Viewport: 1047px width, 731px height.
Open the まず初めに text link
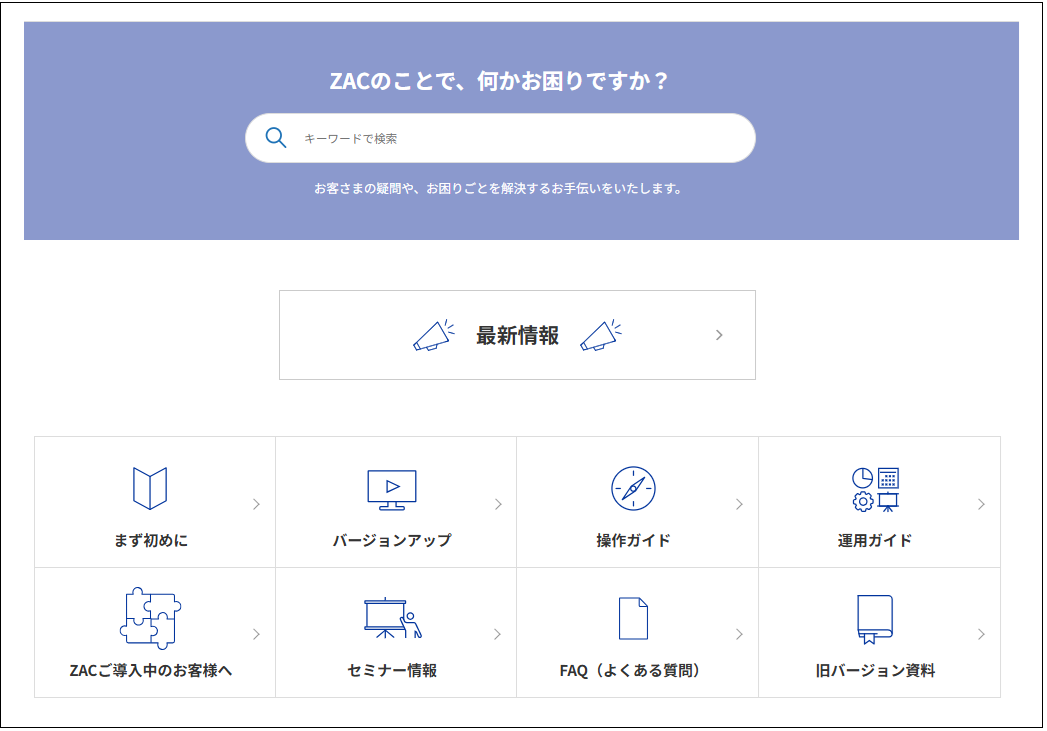pyautogui.click(x=150, y=541)
